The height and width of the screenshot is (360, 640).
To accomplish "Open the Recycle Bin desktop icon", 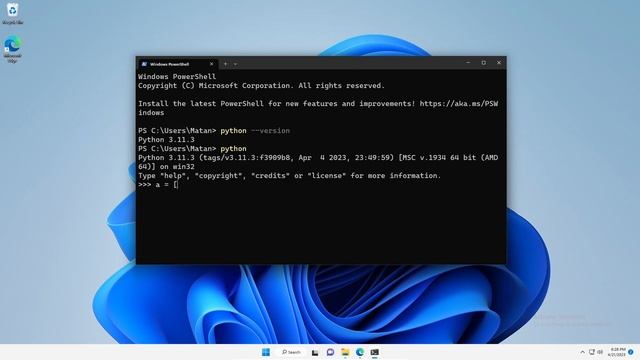I will tap(12, 13).
